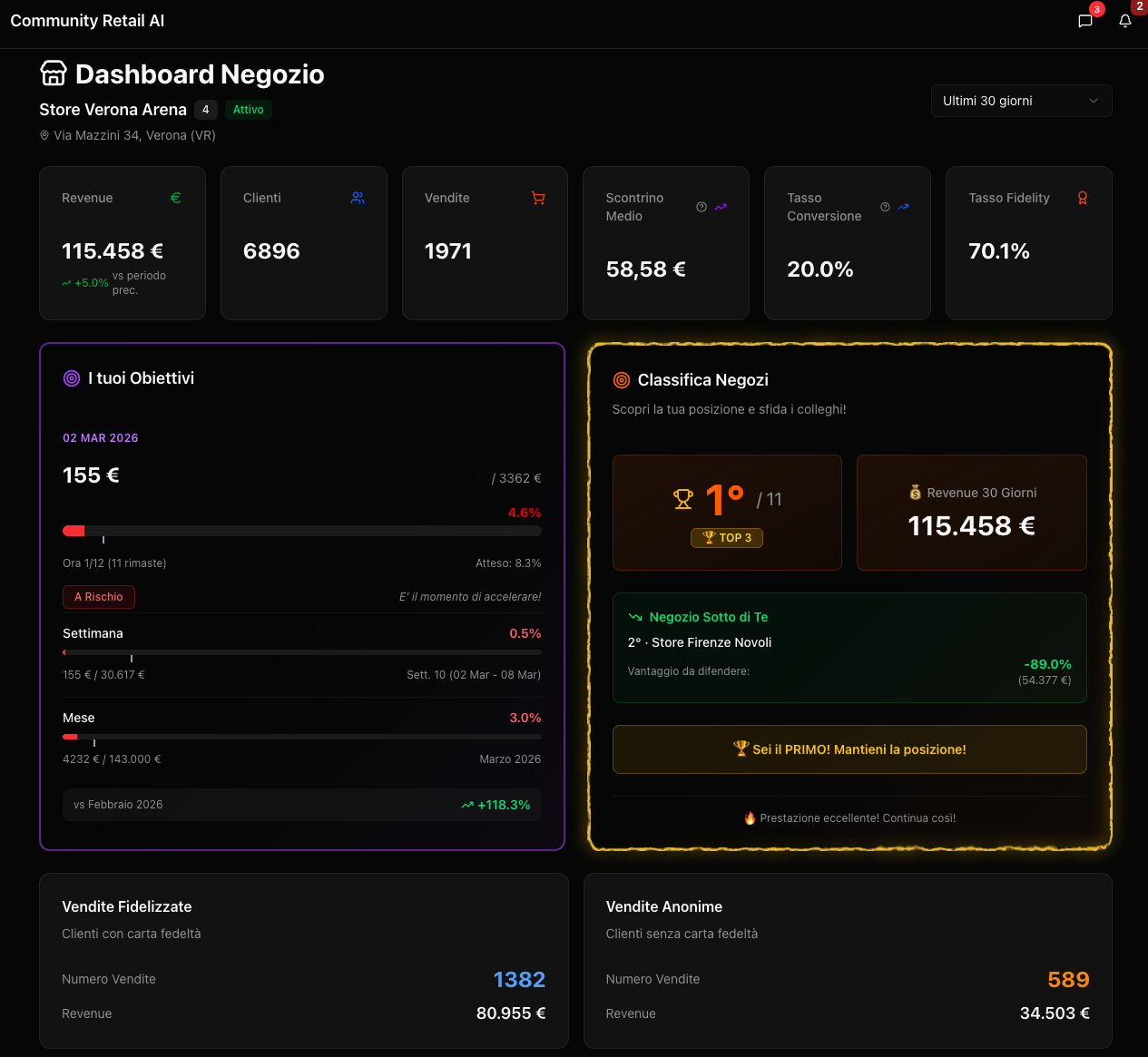Click the A Rischio warning badge
Image resolution: width=1148 pixels, height=1057 pixels.
(x=98, y=597)
